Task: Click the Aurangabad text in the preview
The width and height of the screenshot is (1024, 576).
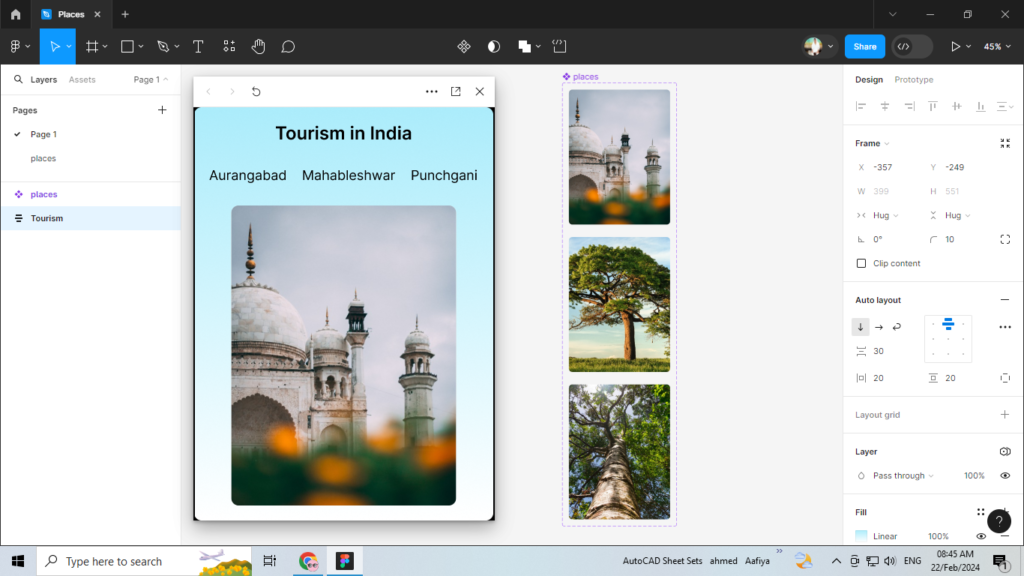Action: click(x=247, y=174)
